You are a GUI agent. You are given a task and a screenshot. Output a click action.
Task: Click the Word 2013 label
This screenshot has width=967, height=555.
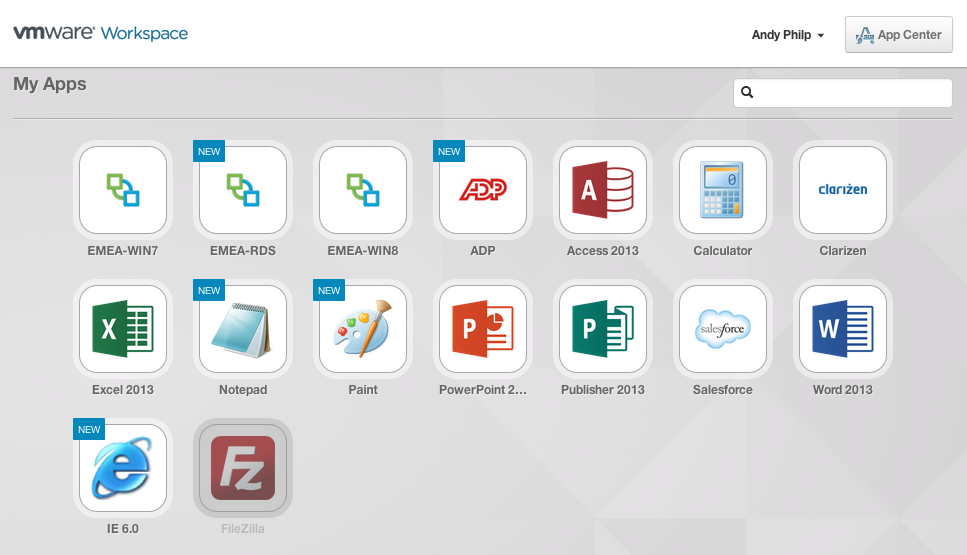point(842,390)
